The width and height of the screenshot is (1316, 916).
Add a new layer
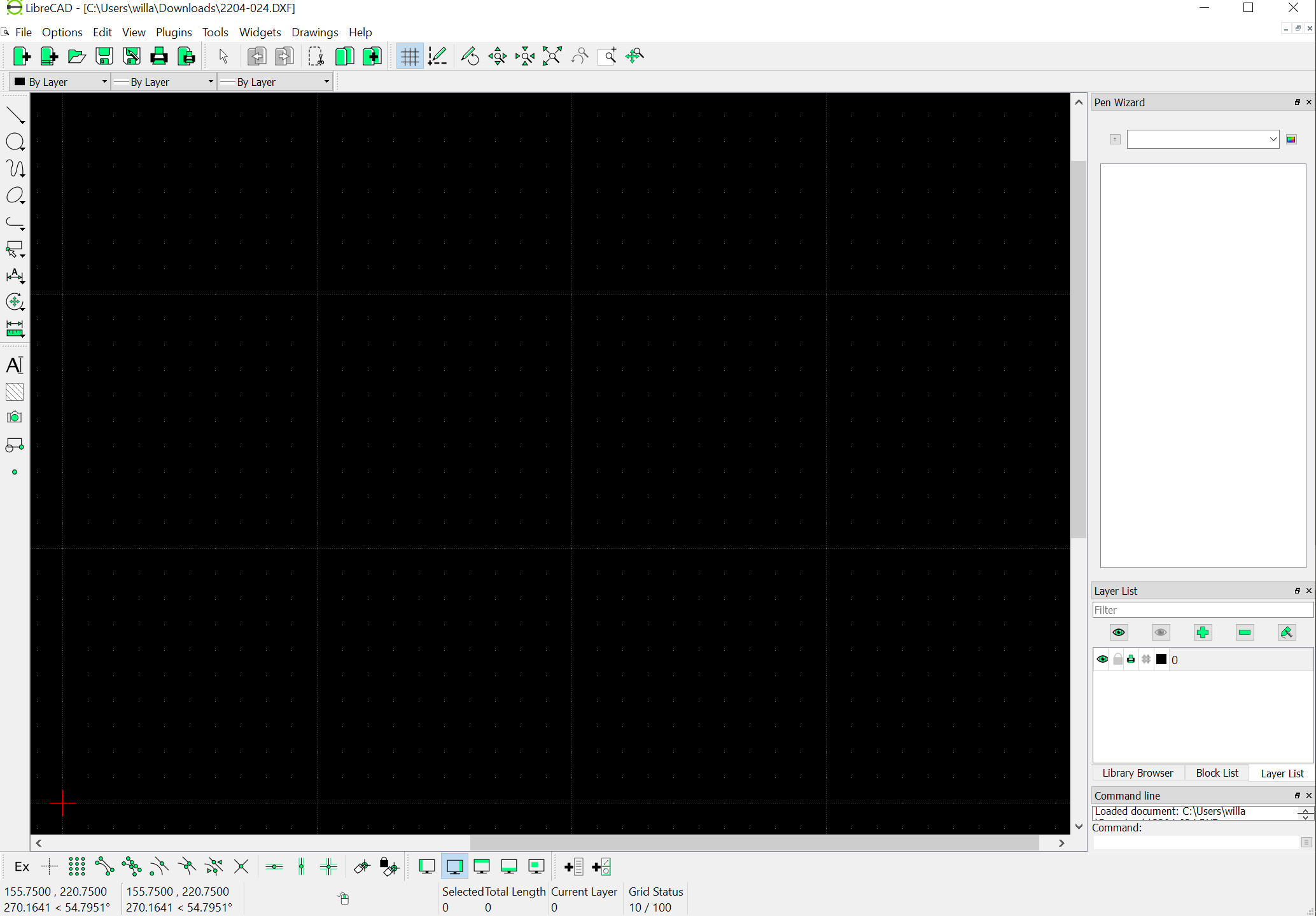coord(1203,632)
